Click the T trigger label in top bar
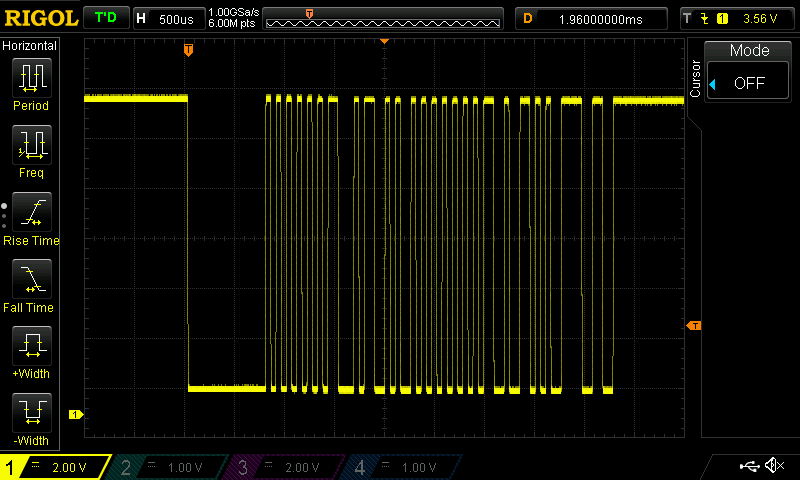Image resolution: width=800 pixels, height=480 pixels. pyautogui.click(x=687, y=19)
